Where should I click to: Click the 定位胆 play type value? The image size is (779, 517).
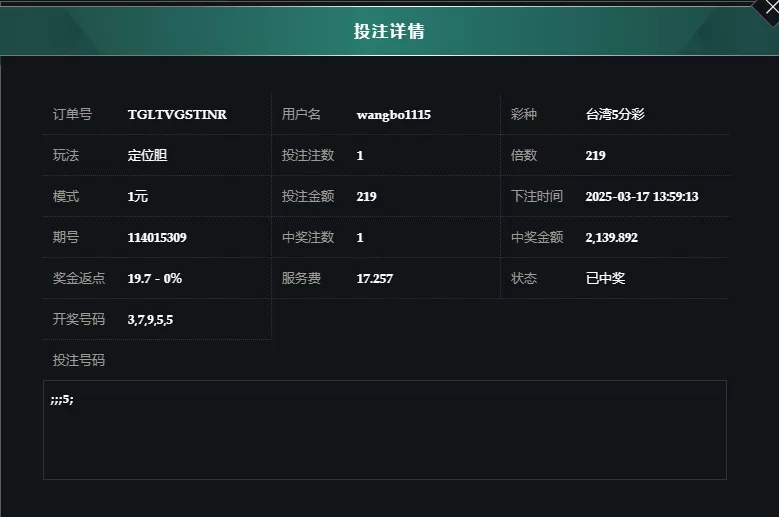coord(147,155)
